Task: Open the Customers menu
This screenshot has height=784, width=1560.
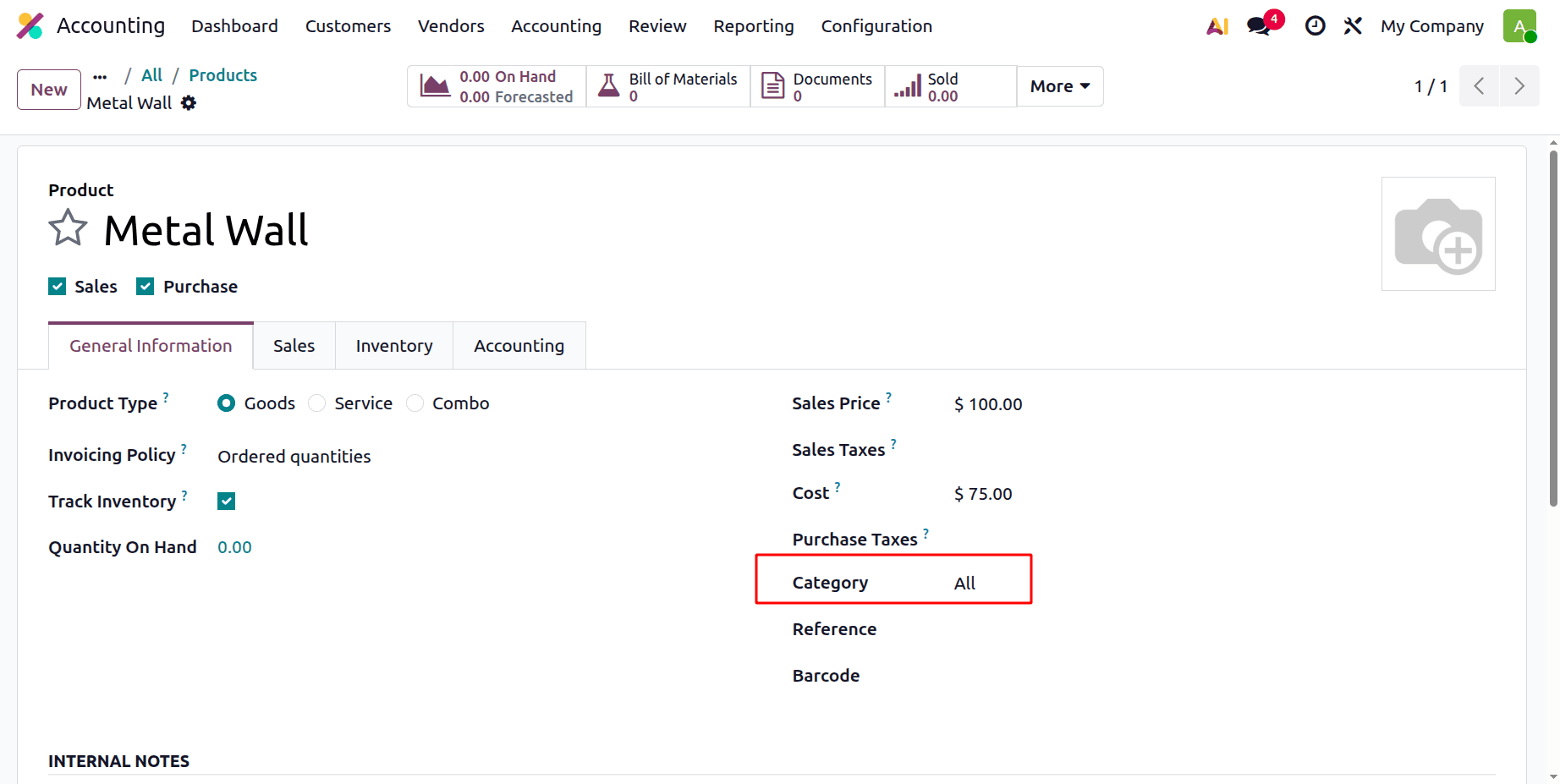Action: [348, 26]
